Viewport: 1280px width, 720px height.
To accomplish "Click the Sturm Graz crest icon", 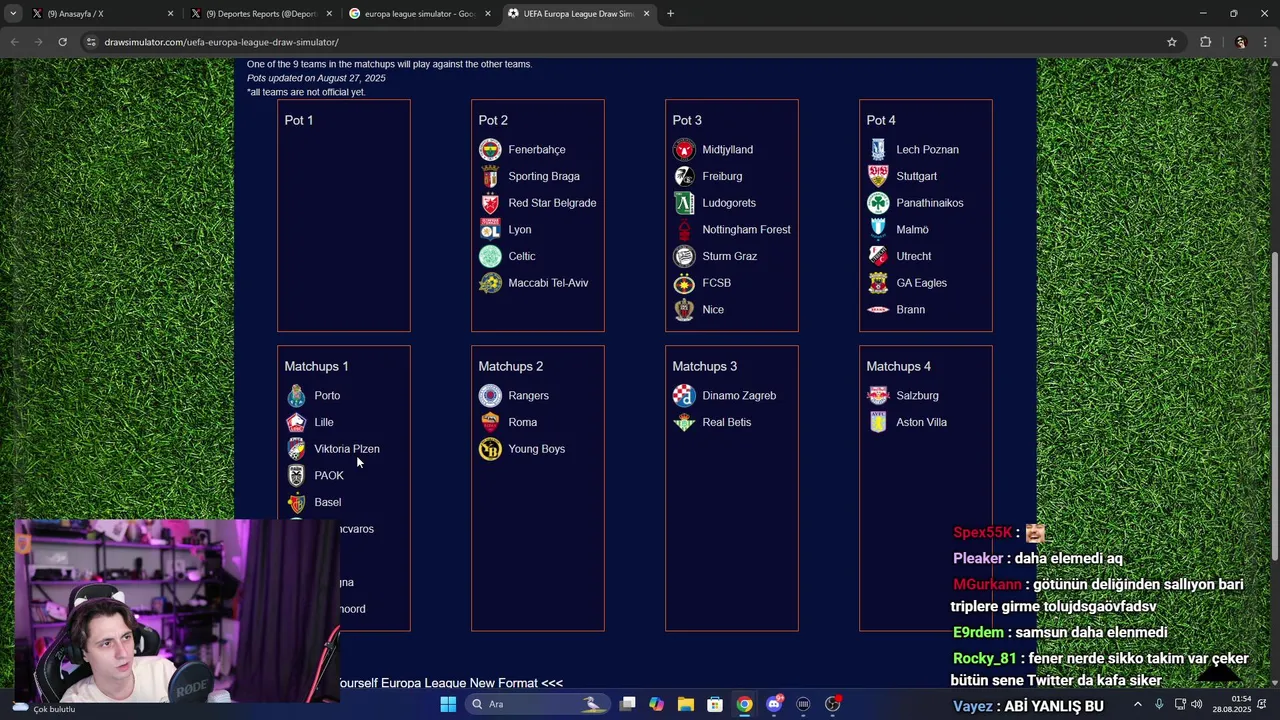I will coord(684,257).
